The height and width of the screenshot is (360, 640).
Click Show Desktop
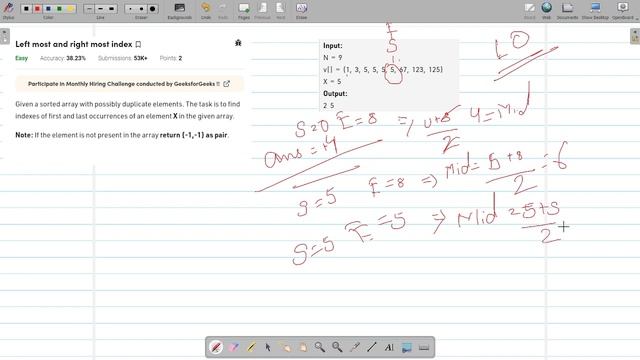point(595,11)
